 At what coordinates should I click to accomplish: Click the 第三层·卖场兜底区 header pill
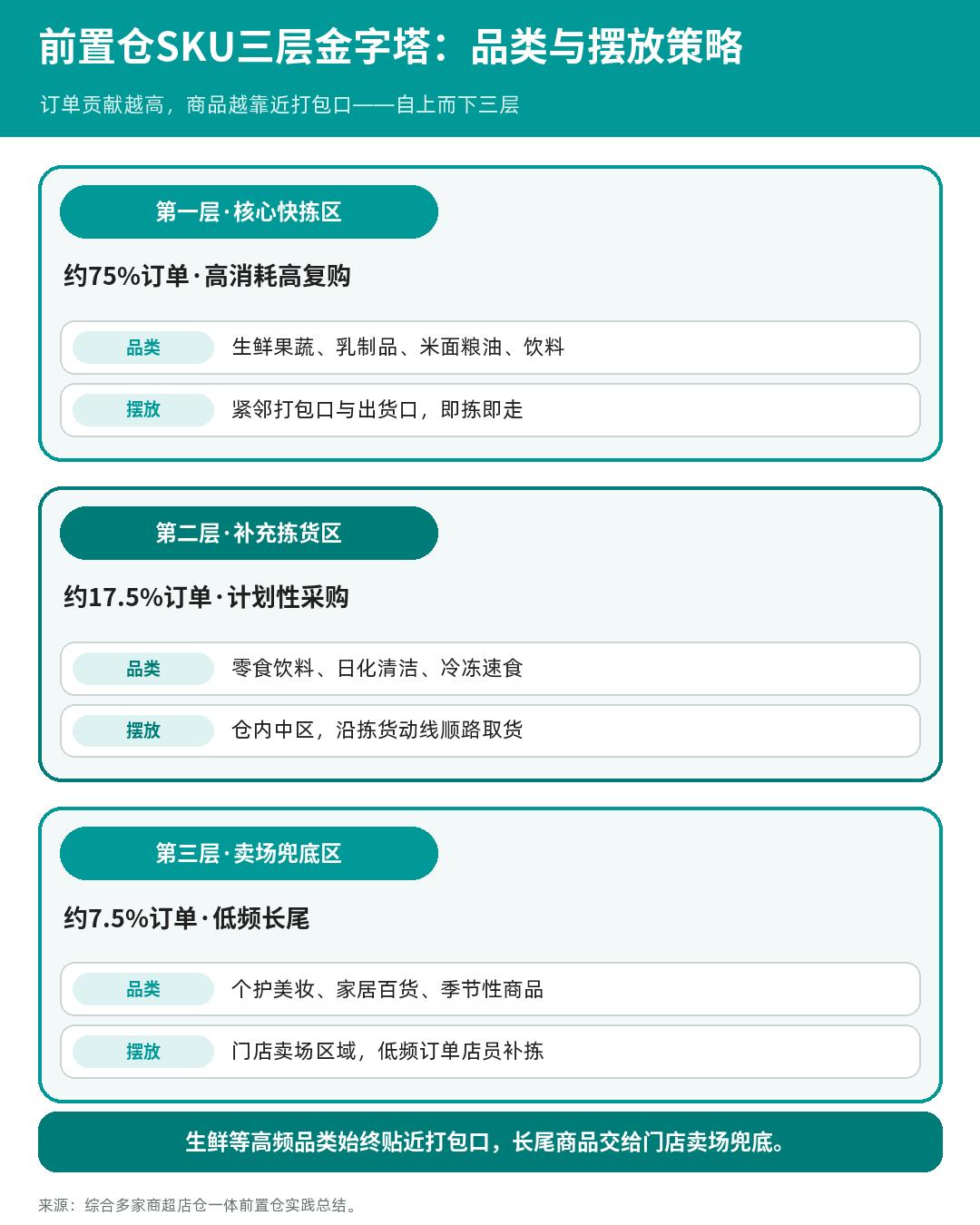tap(249, 854)
